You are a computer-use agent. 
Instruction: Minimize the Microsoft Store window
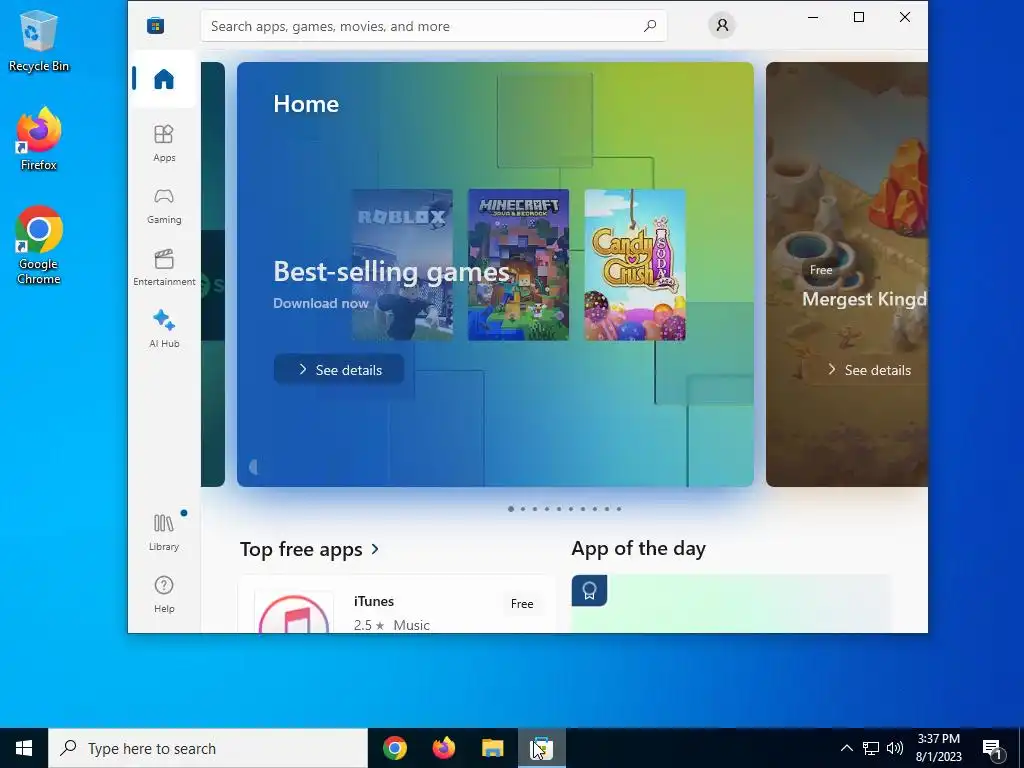[813, 17]
